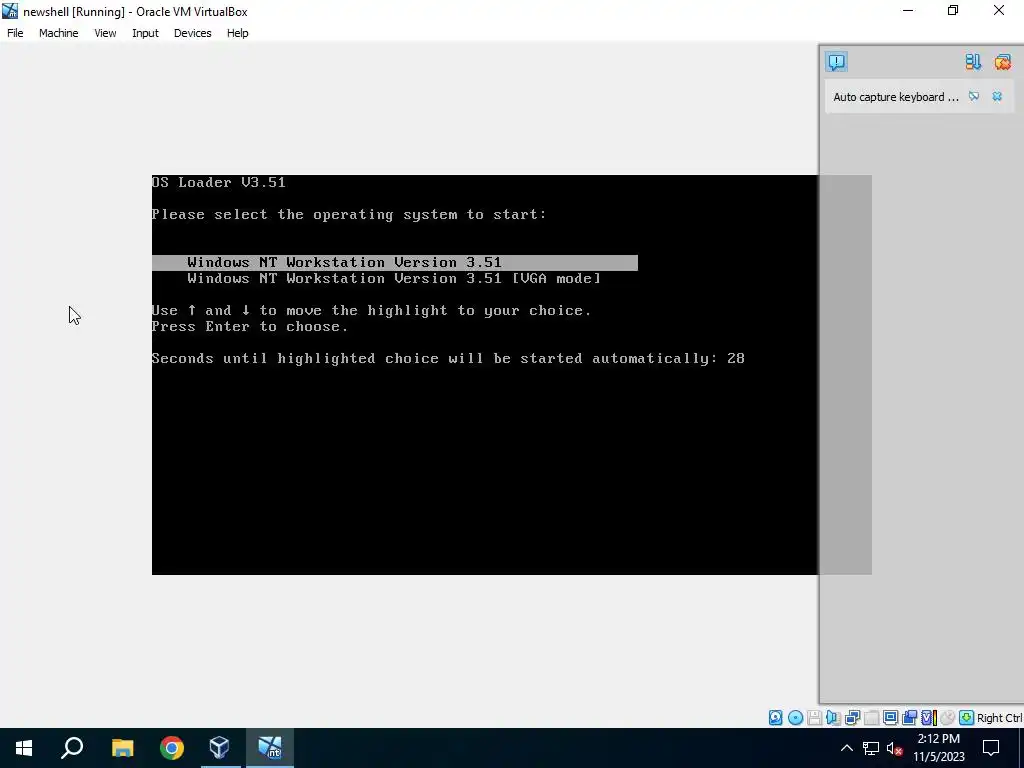The height and width of the screenshot is (768, 1024).
Task: Open the View menu
Action: click(105, 33)
